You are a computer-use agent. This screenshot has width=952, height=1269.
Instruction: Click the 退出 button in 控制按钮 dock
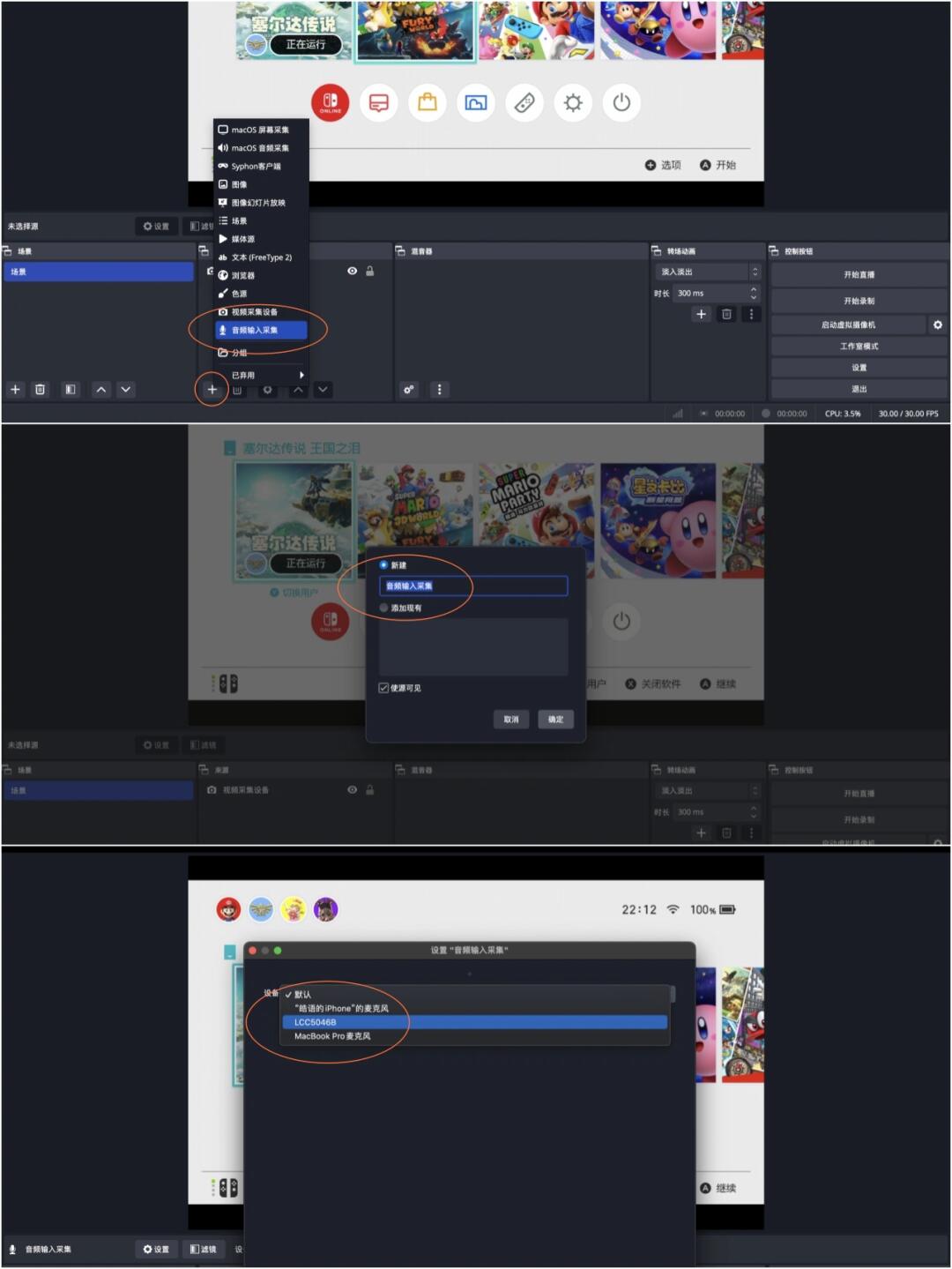[859, 389]
